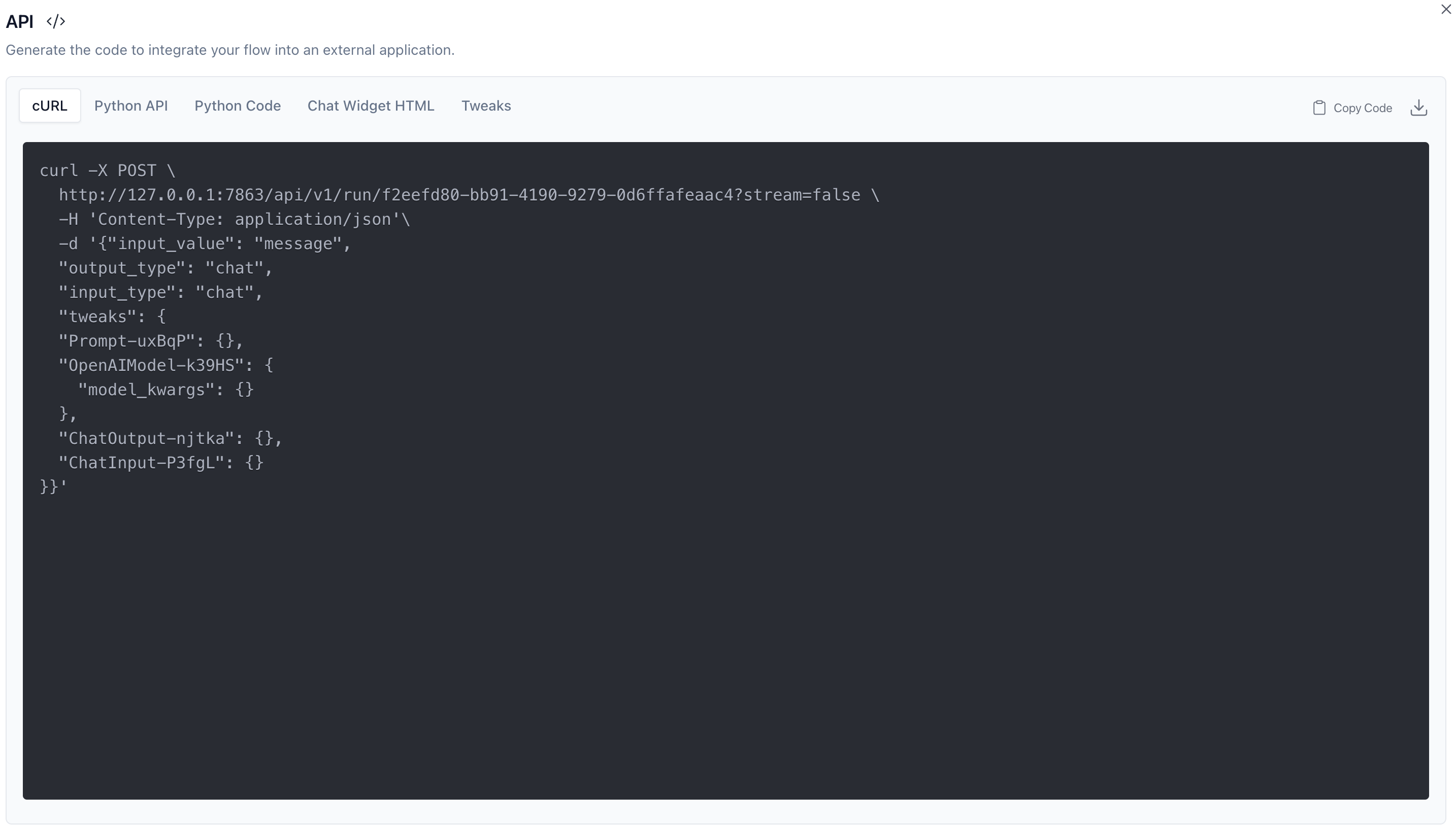Click the clipboard icon beside Copy Code

1318,108
